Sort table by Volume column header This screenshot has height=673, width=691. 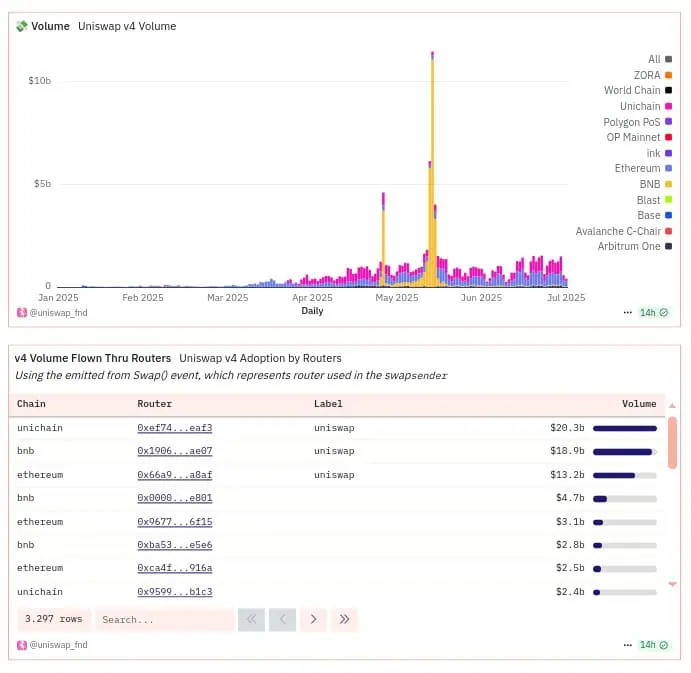click(x=639, y=404)
